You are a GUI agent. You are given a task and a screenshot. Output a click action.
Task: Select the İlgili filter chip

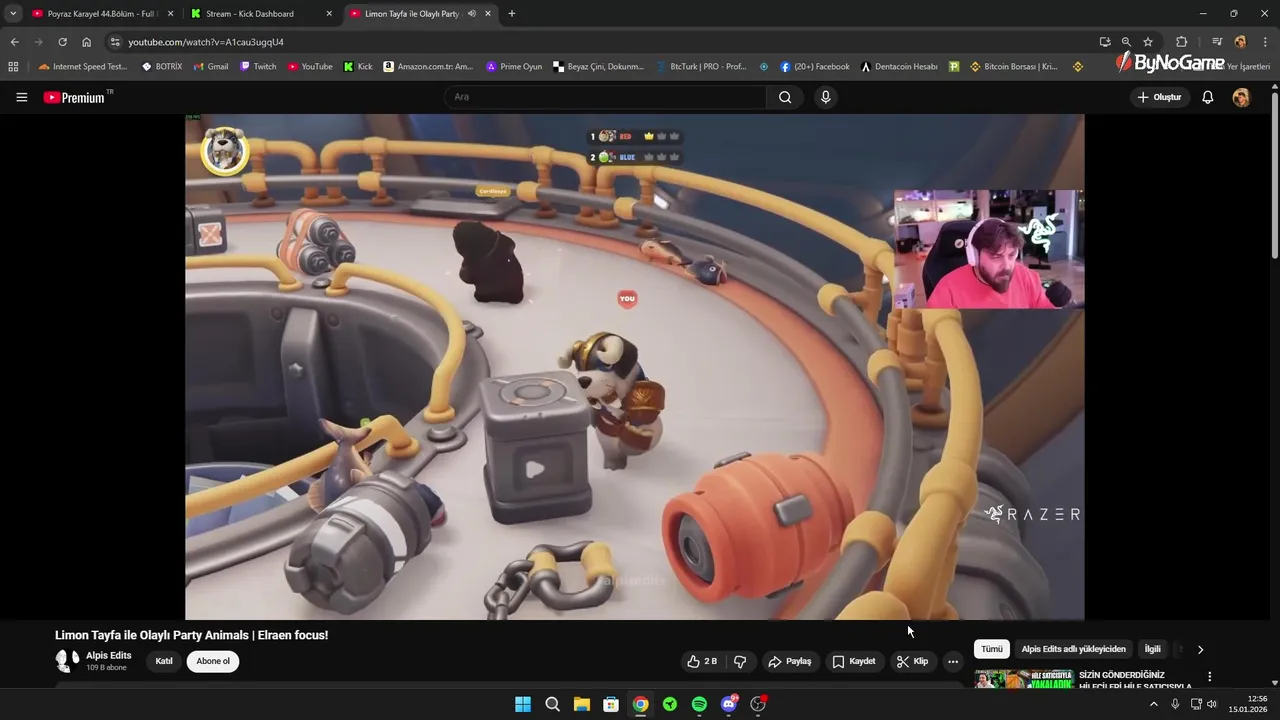coord(1152,649)
